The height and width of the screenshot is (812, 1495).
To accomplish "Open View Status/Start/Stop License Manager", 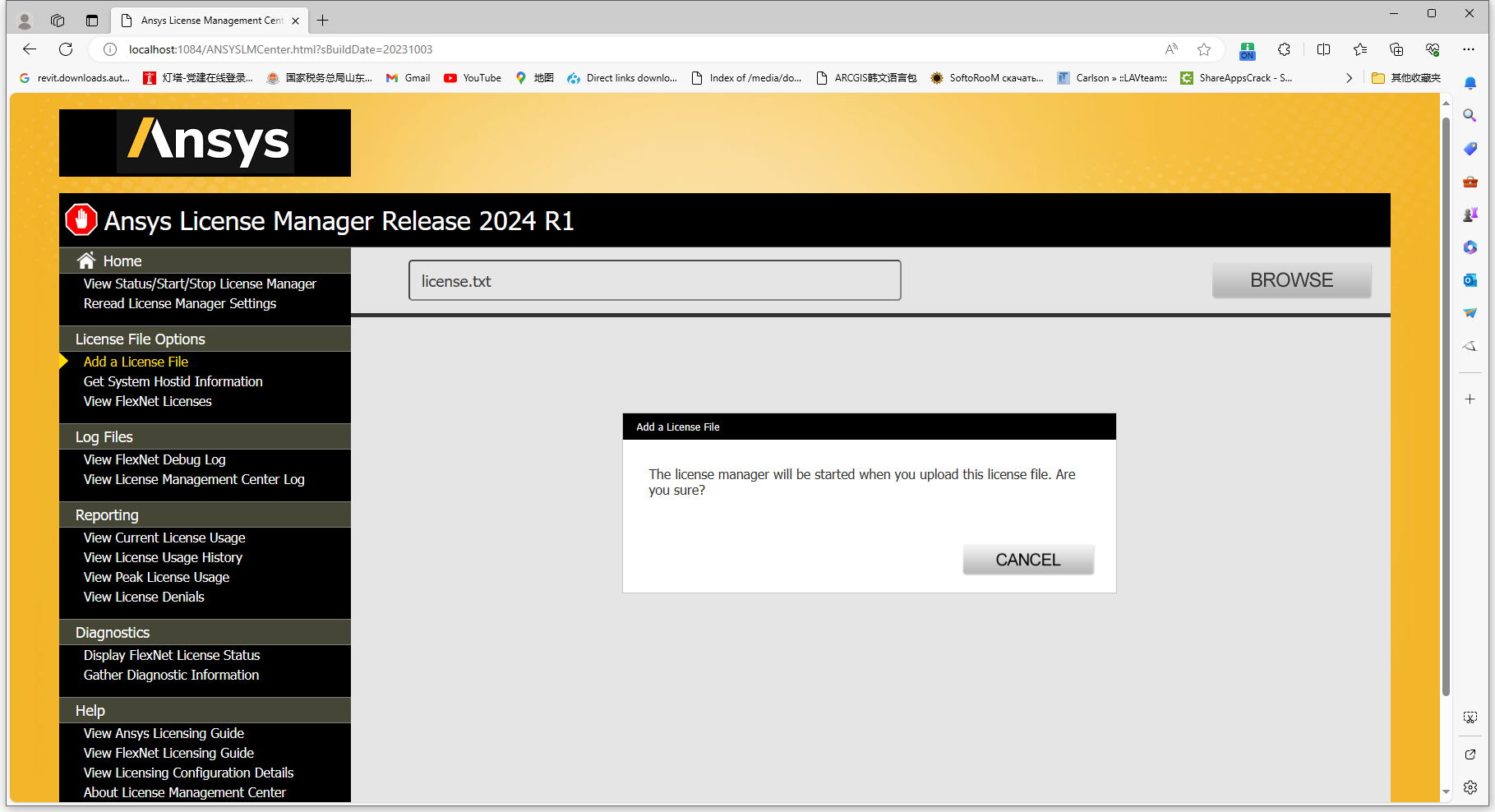I will [200, 284].
